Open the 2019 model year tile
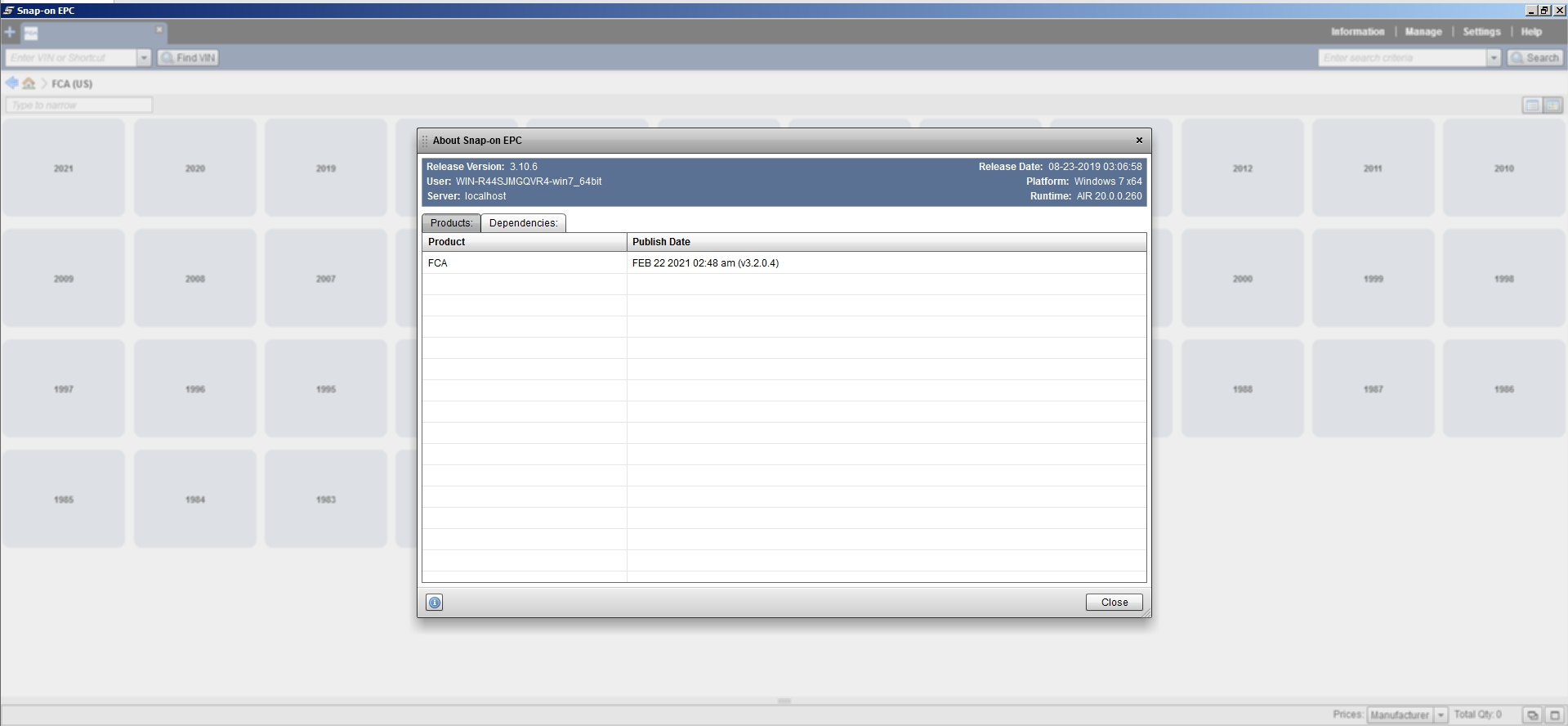 coord(326,168)
